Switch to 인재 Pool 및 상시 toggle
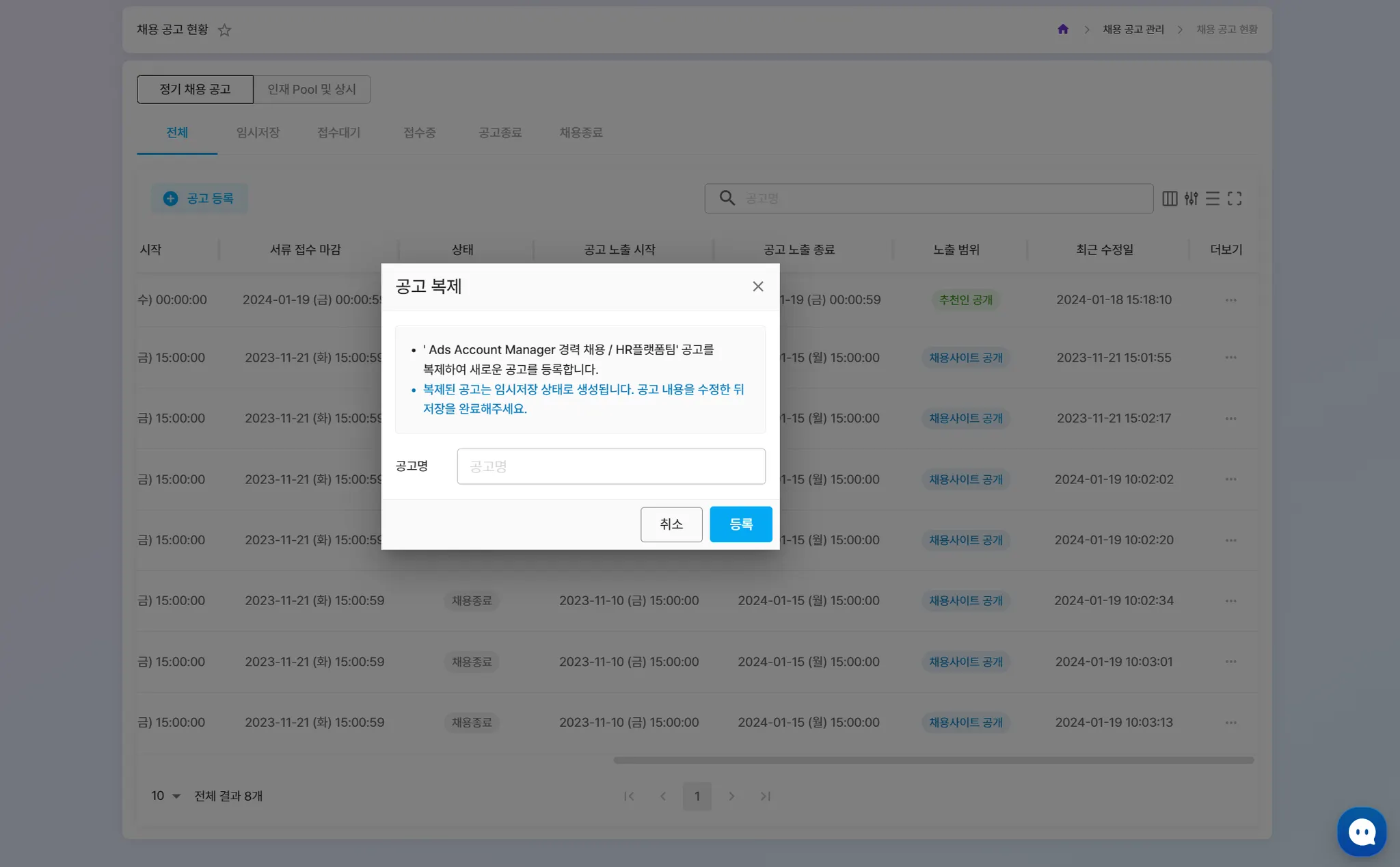This screenshot has width=1400, height=867. (312, 90)
